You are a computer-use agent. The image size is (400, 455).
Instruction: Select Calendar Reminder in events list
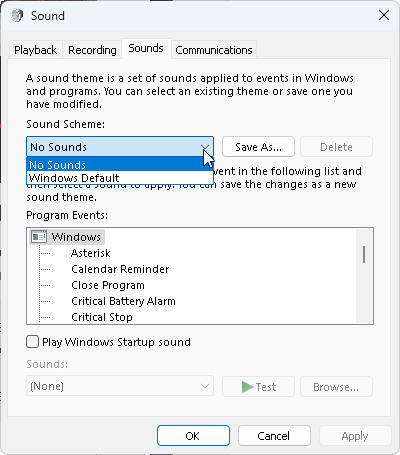pyautogui.click(x=120, y=269)
